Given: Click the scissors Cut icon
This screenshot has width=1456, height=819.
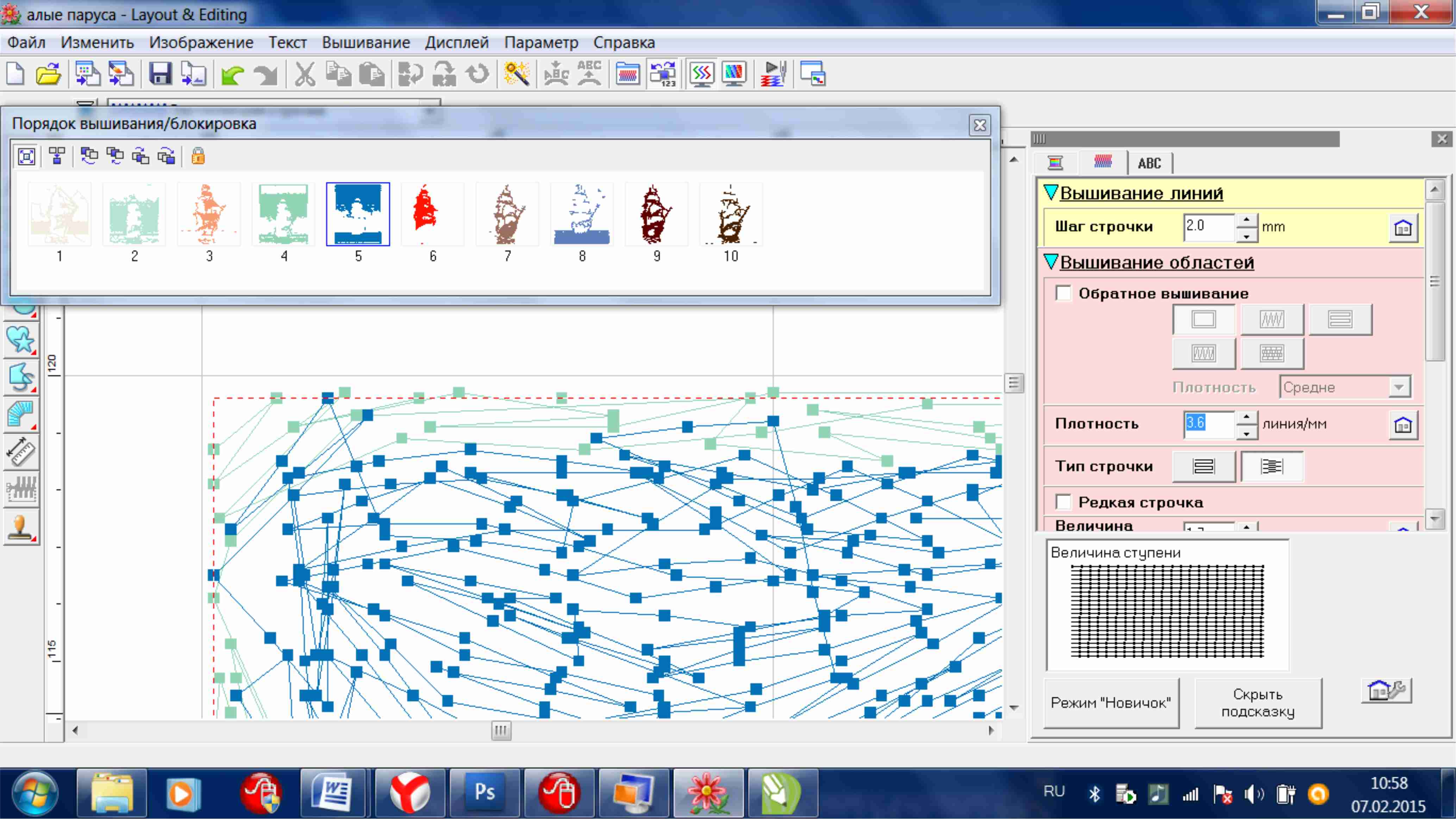Looking at the screenshot, I should (305, 74).
